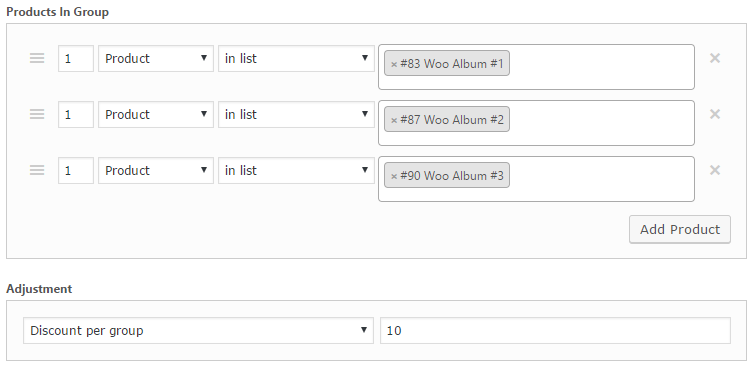This screenshot has width=754, height=372.
Task: Click the drag handle of the Woo Album #3 row
Action: pyautogui.click(x=37, y=170)
